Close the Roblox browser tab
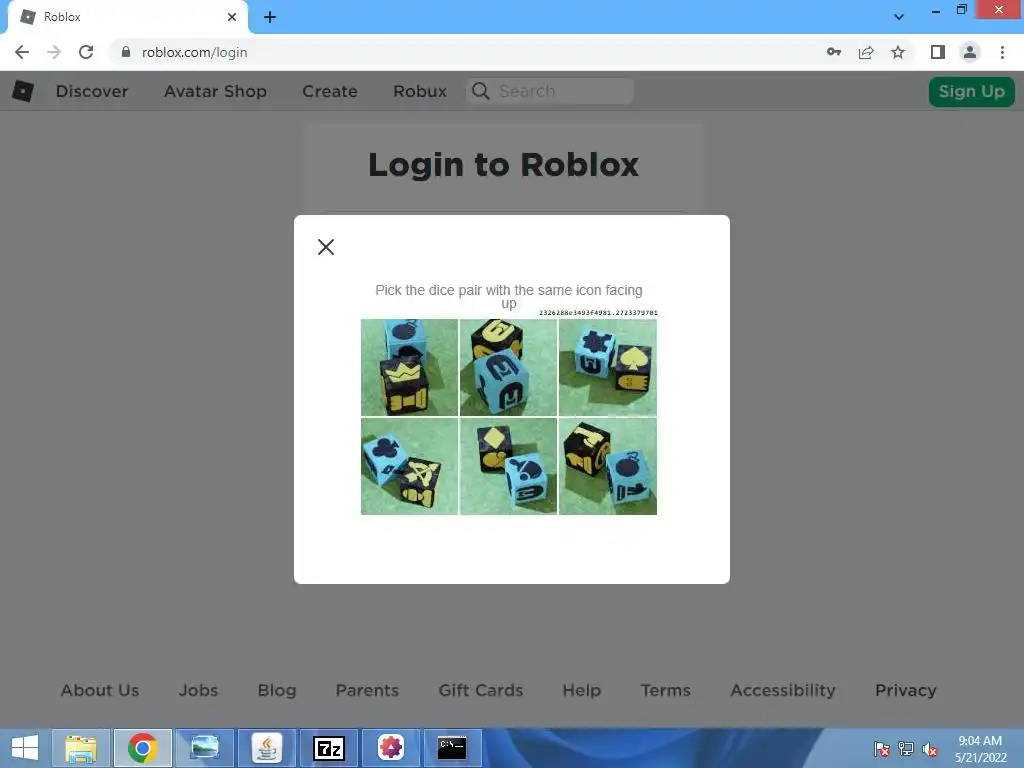The width and height of the screenshot is (1024, 768). coord(232,17)
